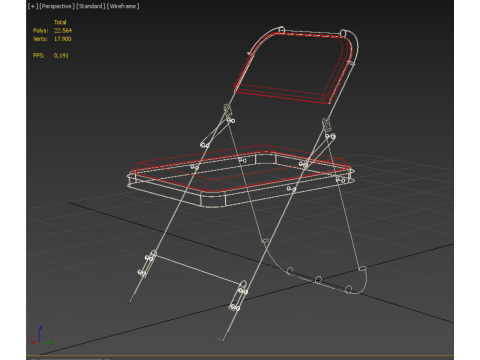Select the red seat cushion wireframe
480x360 pixels.
pyautogui.click(x=240, y=168)
